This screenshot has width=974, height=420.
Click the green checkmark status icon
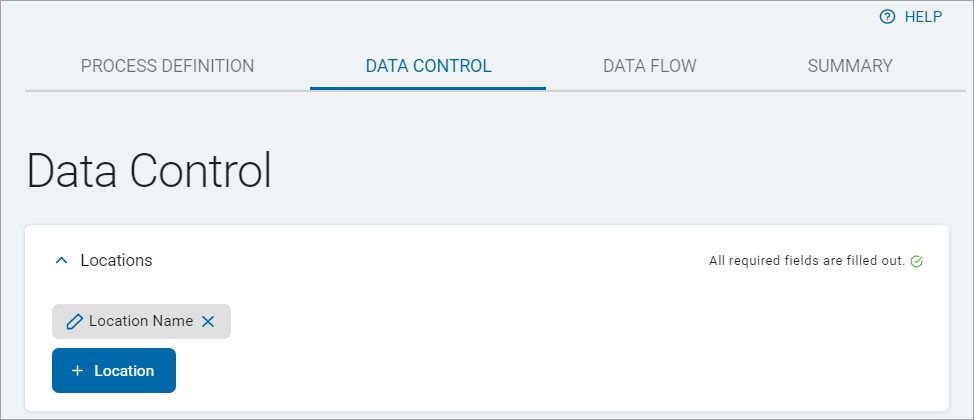point(917,262)
